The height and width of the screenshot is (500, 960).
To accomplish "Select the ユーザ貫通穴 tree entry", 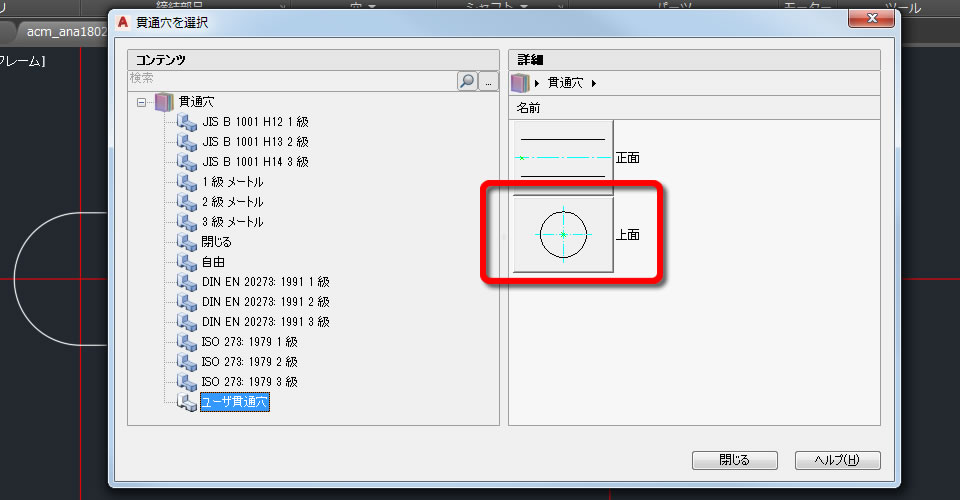I will point(234,402).
